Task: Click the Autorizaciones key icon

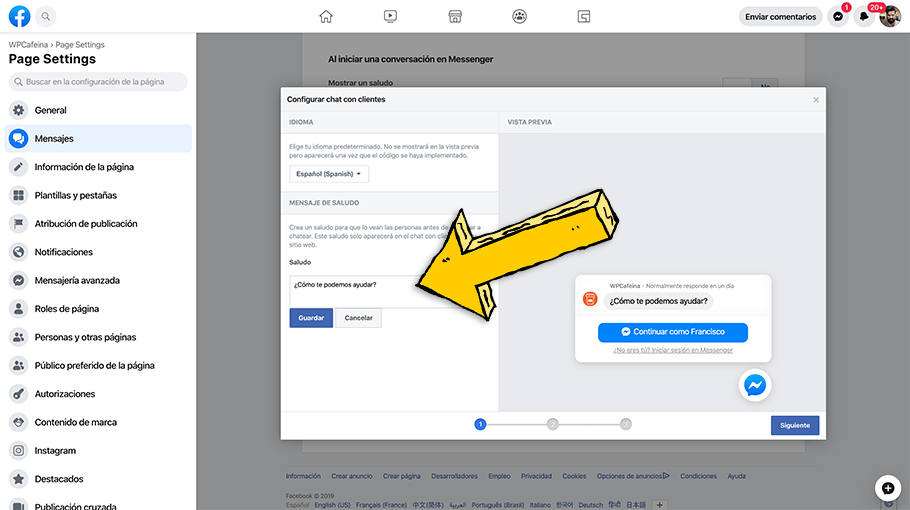Action: [19, 394]
